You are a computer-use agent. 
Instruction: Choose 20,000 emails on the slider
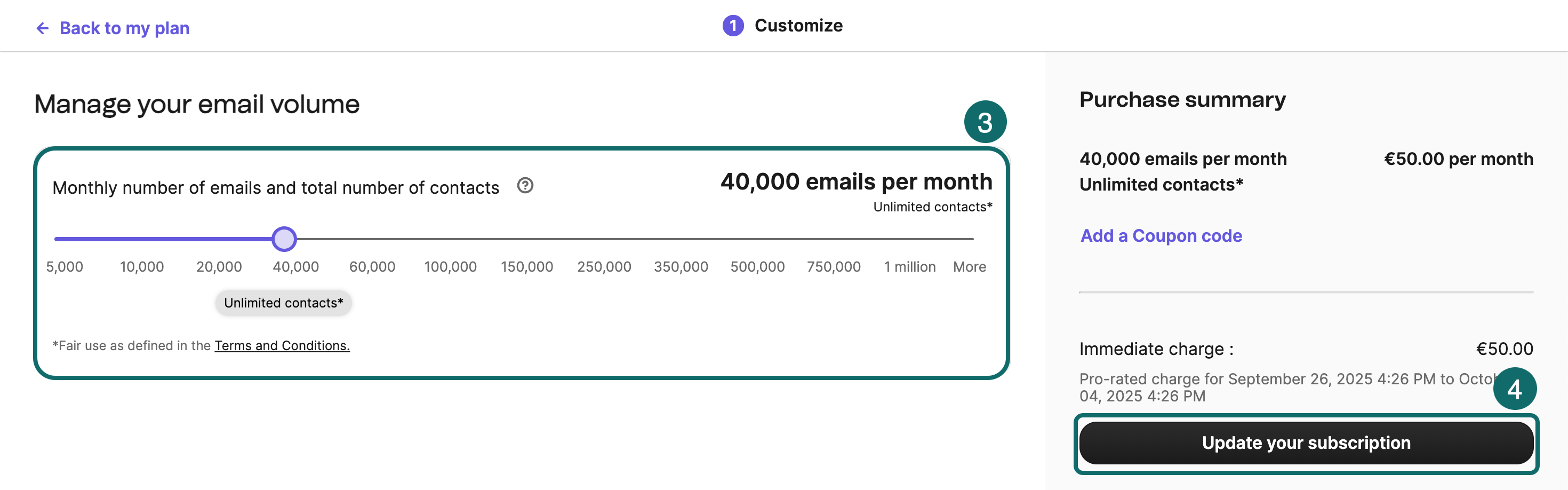tap(219, 267)
